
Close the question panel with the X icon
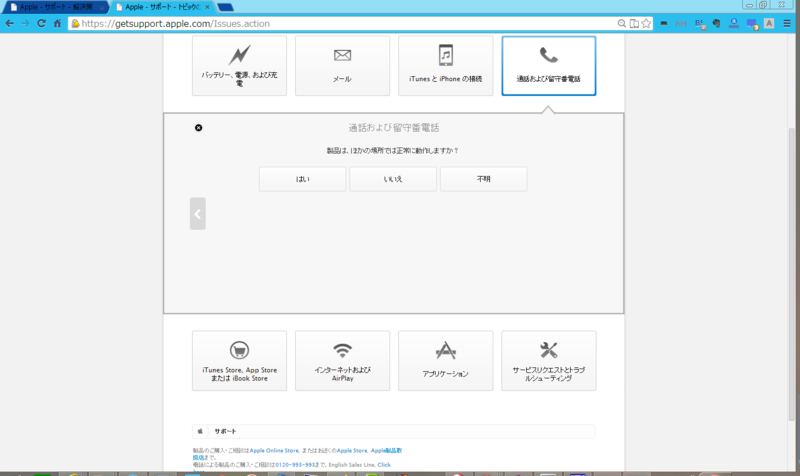(198, 128)
